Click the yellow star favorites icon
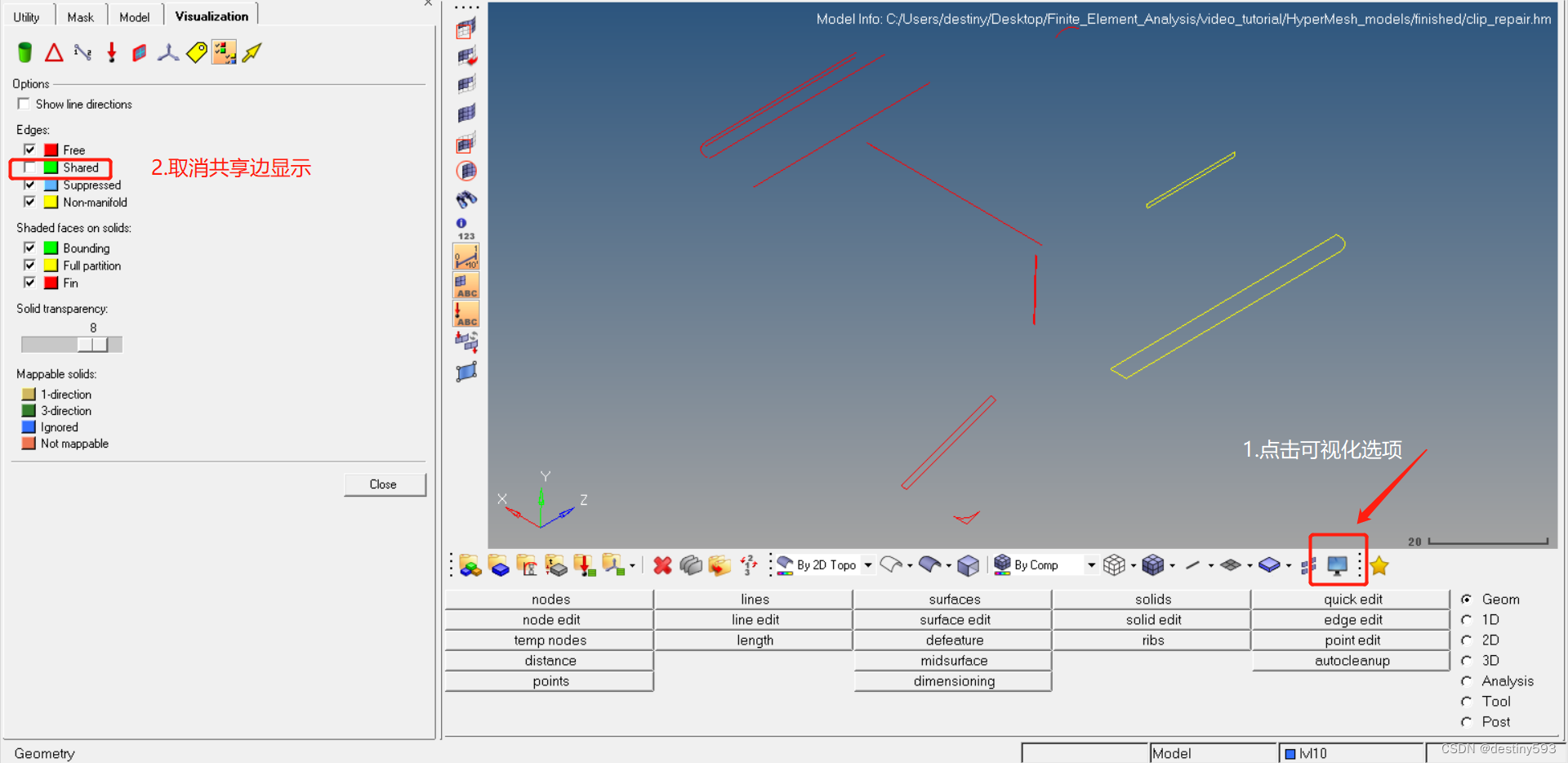This screenshot has width=1568, height=763. (1379, 565)
